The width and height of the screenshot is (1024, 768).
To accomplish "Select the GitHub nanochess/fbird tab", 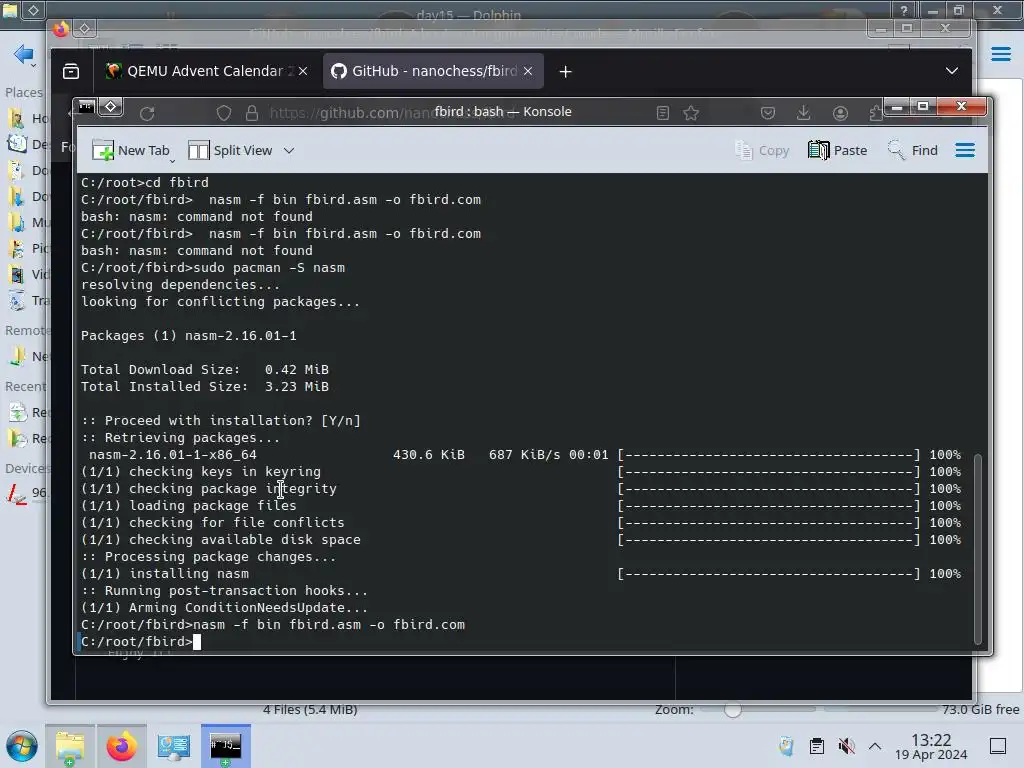I will (433, 71).
